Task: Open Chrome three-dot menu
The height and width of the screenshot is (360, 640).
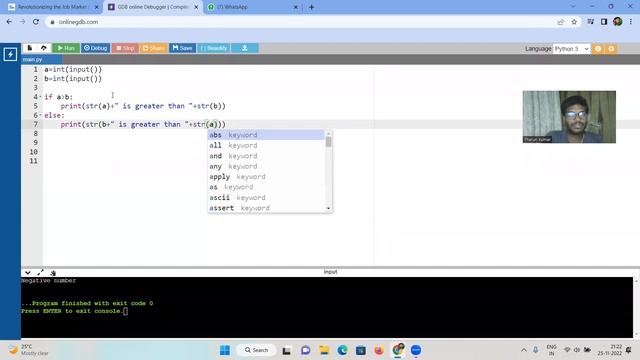Action: [x=631, y=22]
